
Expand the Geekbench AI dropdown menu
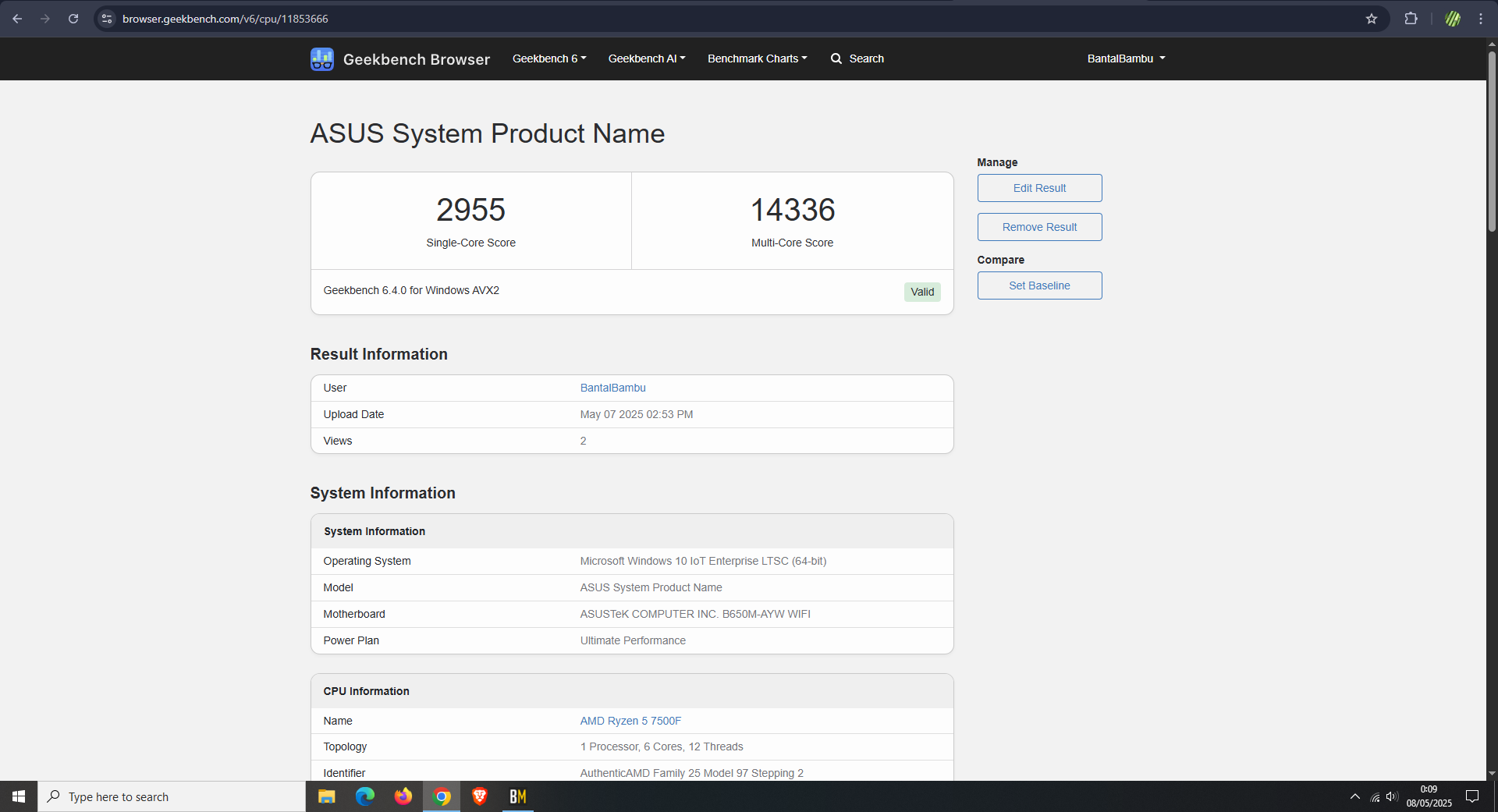[647, 59]
